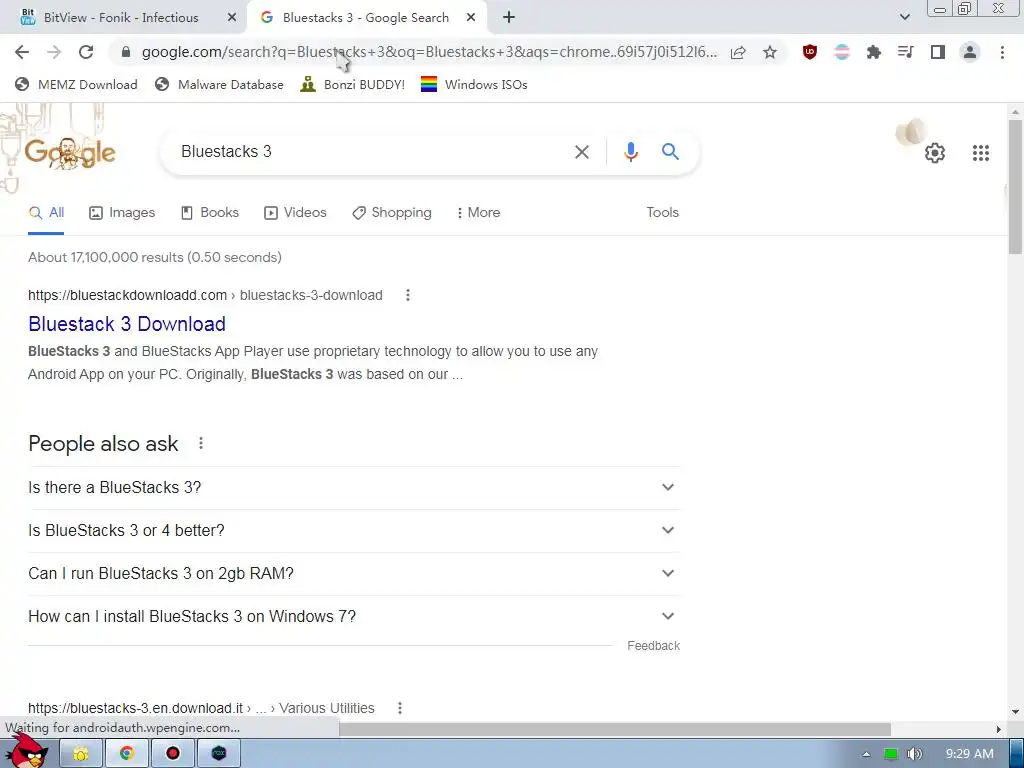Click the Google doodle logo
1024x768 pixels.
tap(70, 153)
